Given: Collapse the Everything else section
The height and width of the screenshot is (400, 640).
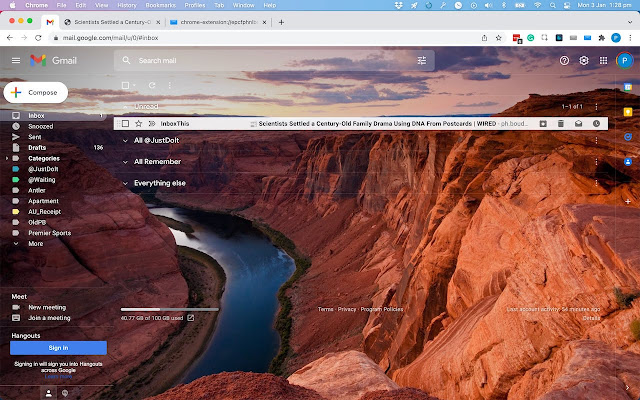Looking at the screenshot, I should (125, 184).
